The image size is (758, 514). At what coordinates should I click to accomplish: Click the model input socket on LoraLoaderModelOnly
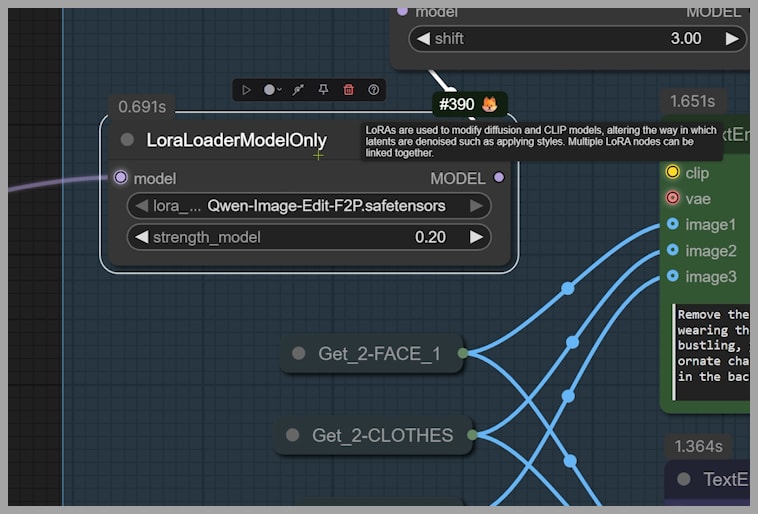tap(121, 178)
